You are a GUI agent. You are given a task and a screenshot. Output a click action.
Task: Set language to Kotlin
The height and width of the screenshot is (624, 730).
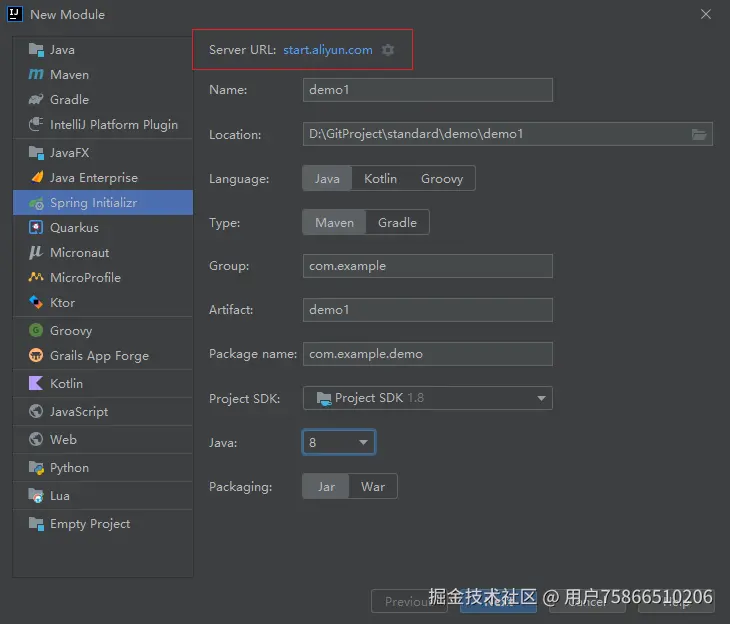click(x=380, y=178)
